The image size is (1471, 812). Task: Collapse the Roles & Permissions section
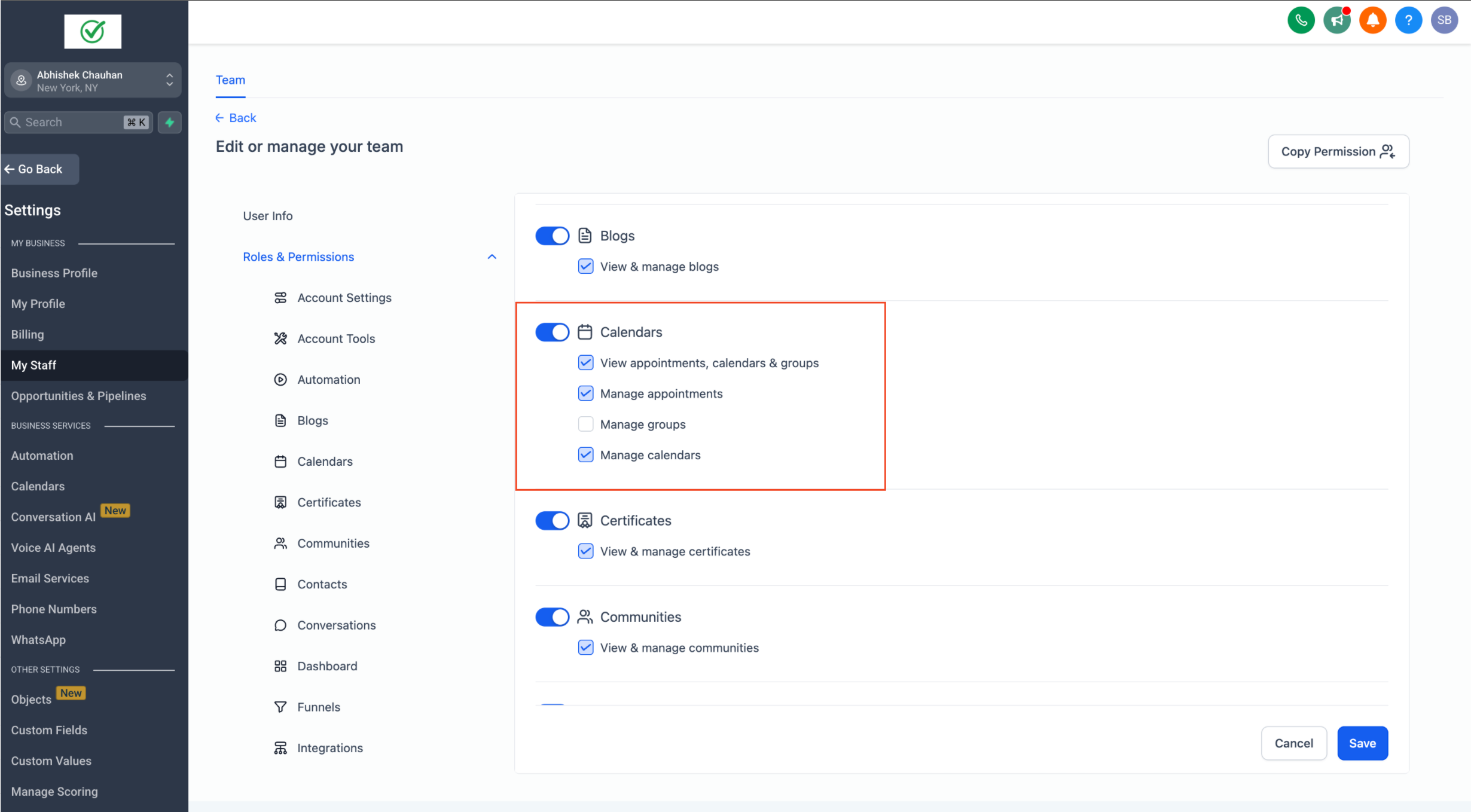click(x=492, y=257)
